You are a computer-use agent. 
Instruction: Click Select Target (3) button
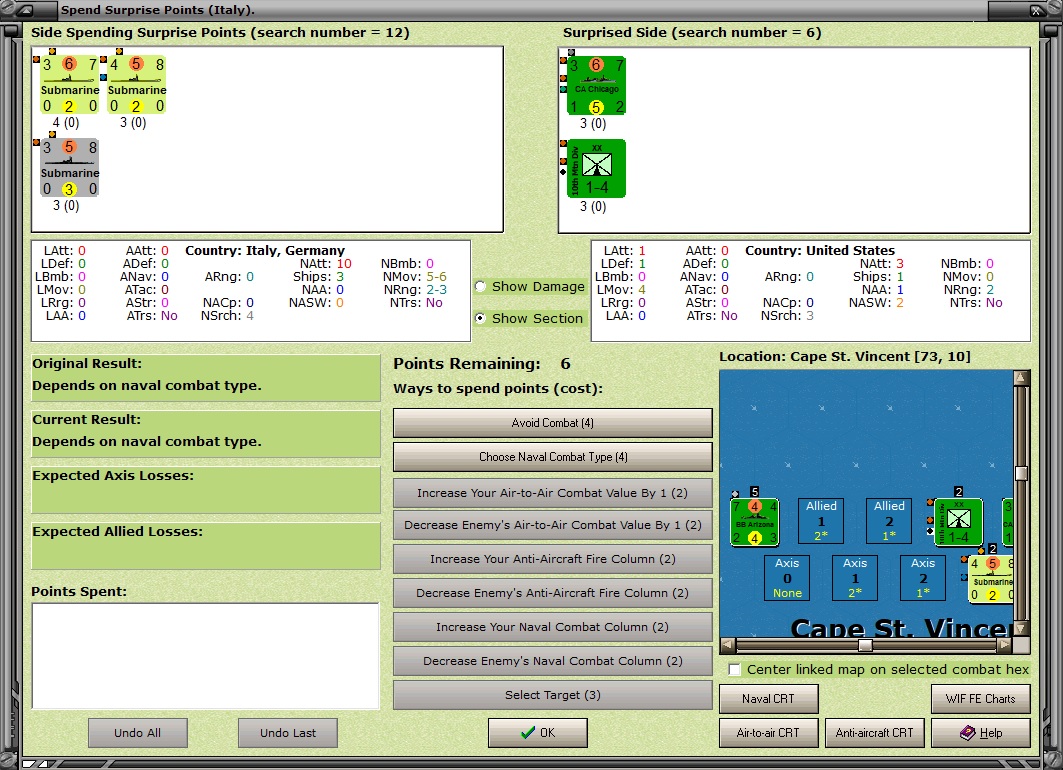tap(553, 695)
